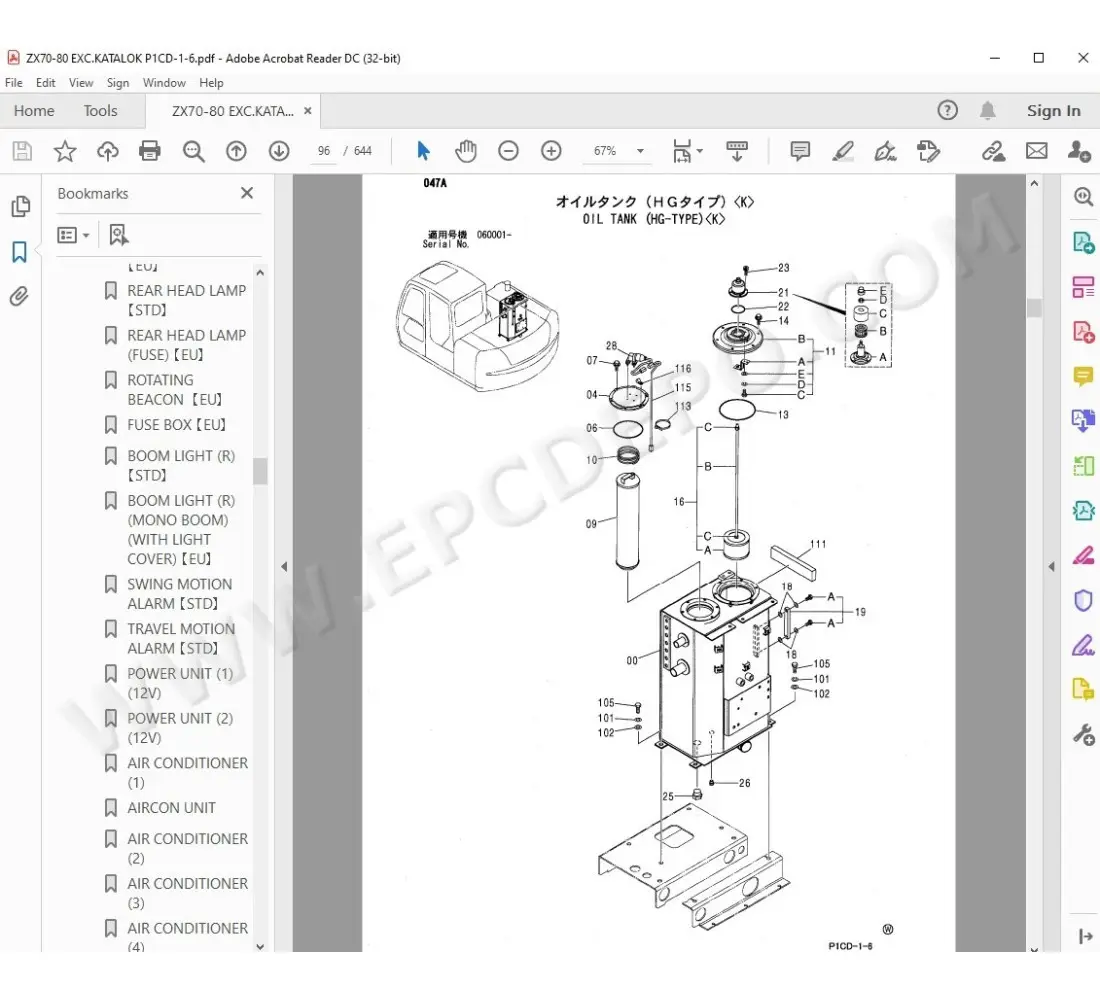Add a sticky note comment
The image size is (1100, 1000).
pyautogui.click(x=800, y=151)
